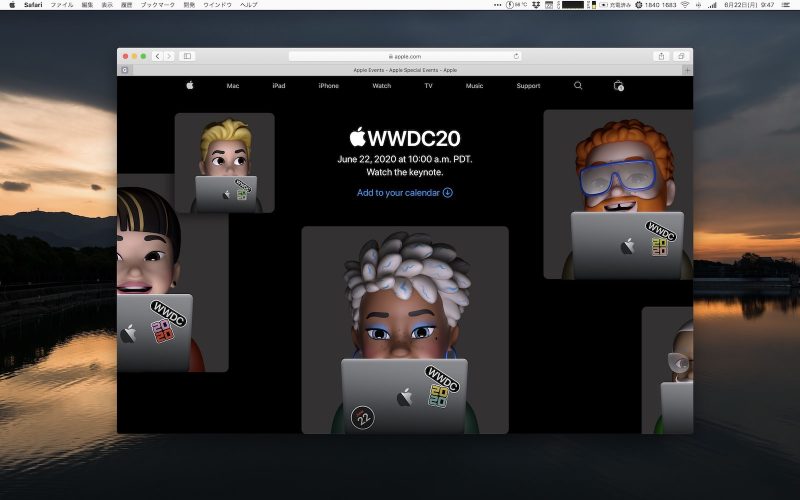
Task: Click the three-dots overflow icon in menu bar
Action: [497, 5]
